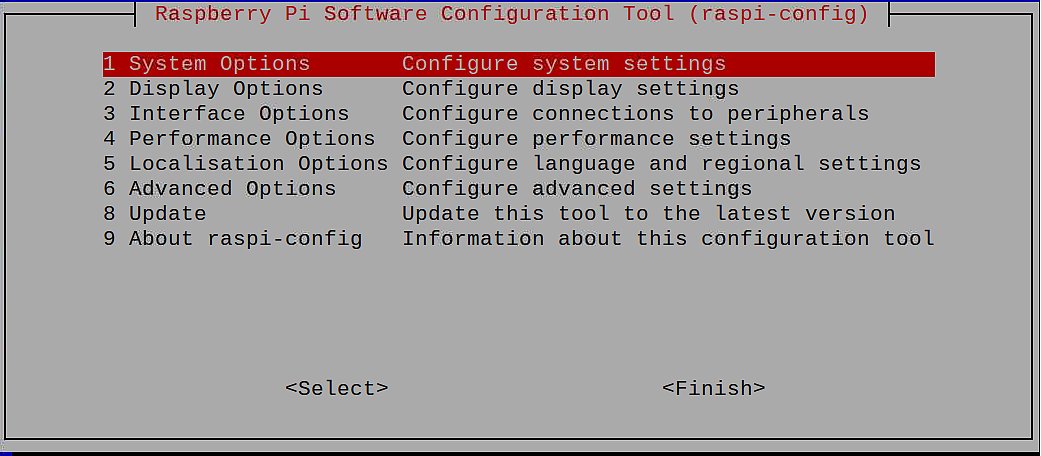Click 'Configure system settings' description text

[564, 64]
